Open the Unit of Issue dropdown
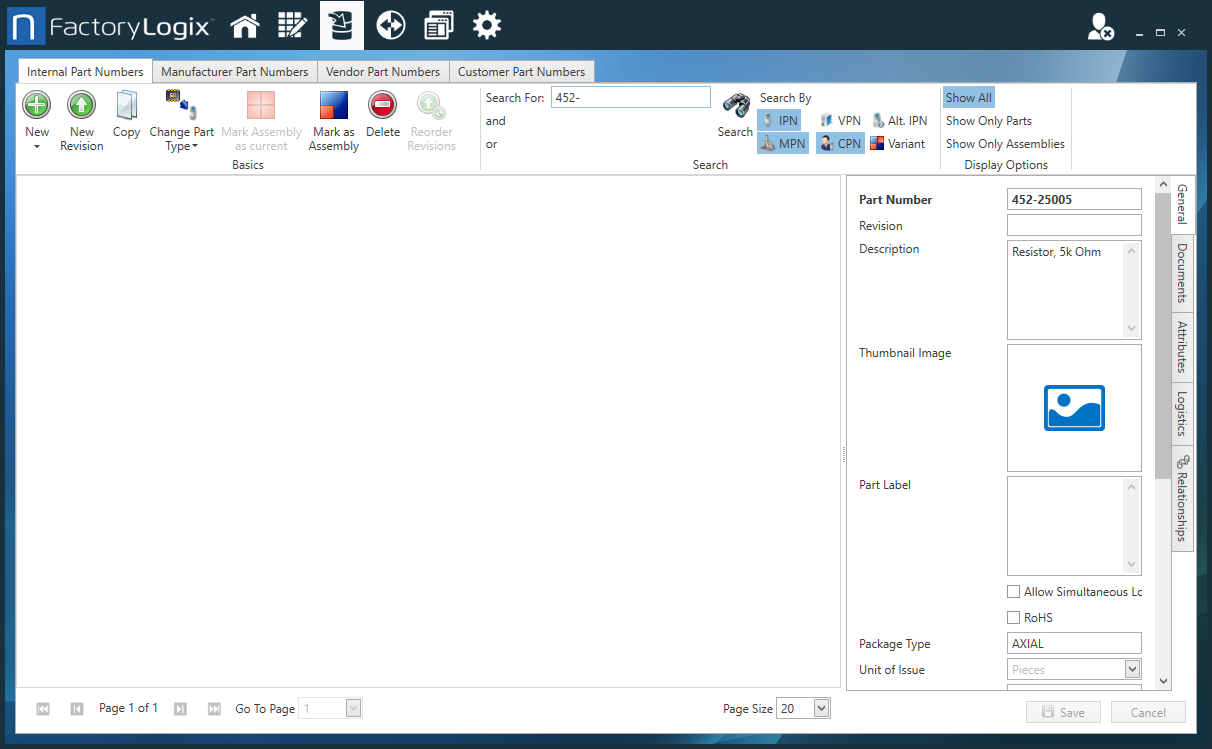 (1131, 668)
